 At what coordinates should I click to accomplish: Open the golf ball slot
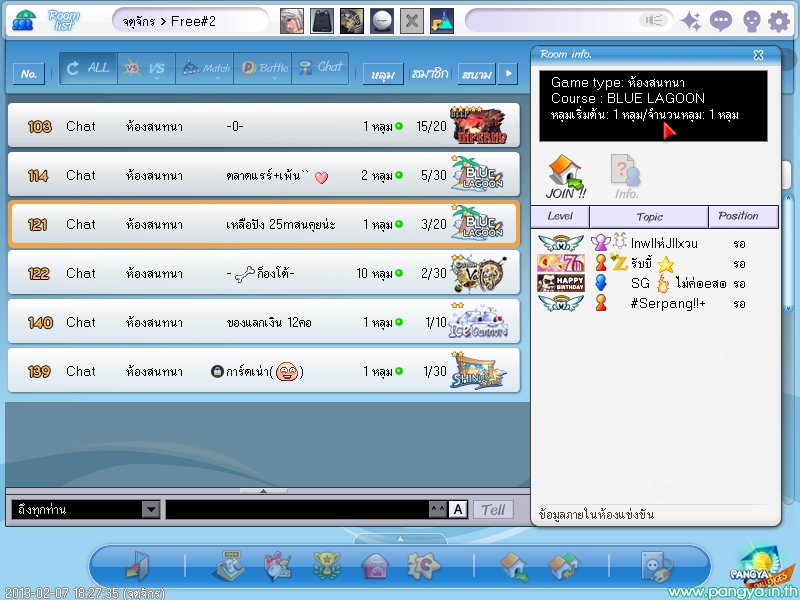[x=382, y=21]
